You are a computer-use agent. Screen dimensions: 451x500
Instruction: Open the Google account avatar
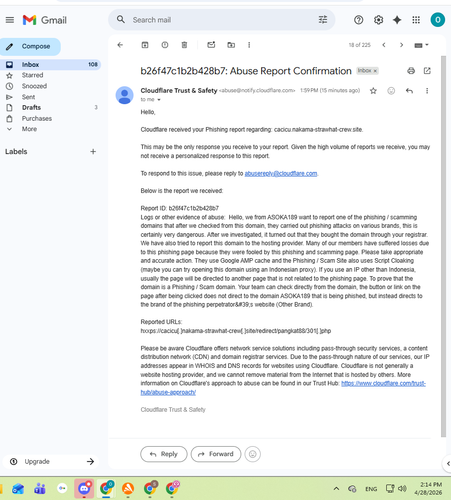(438, 20)
